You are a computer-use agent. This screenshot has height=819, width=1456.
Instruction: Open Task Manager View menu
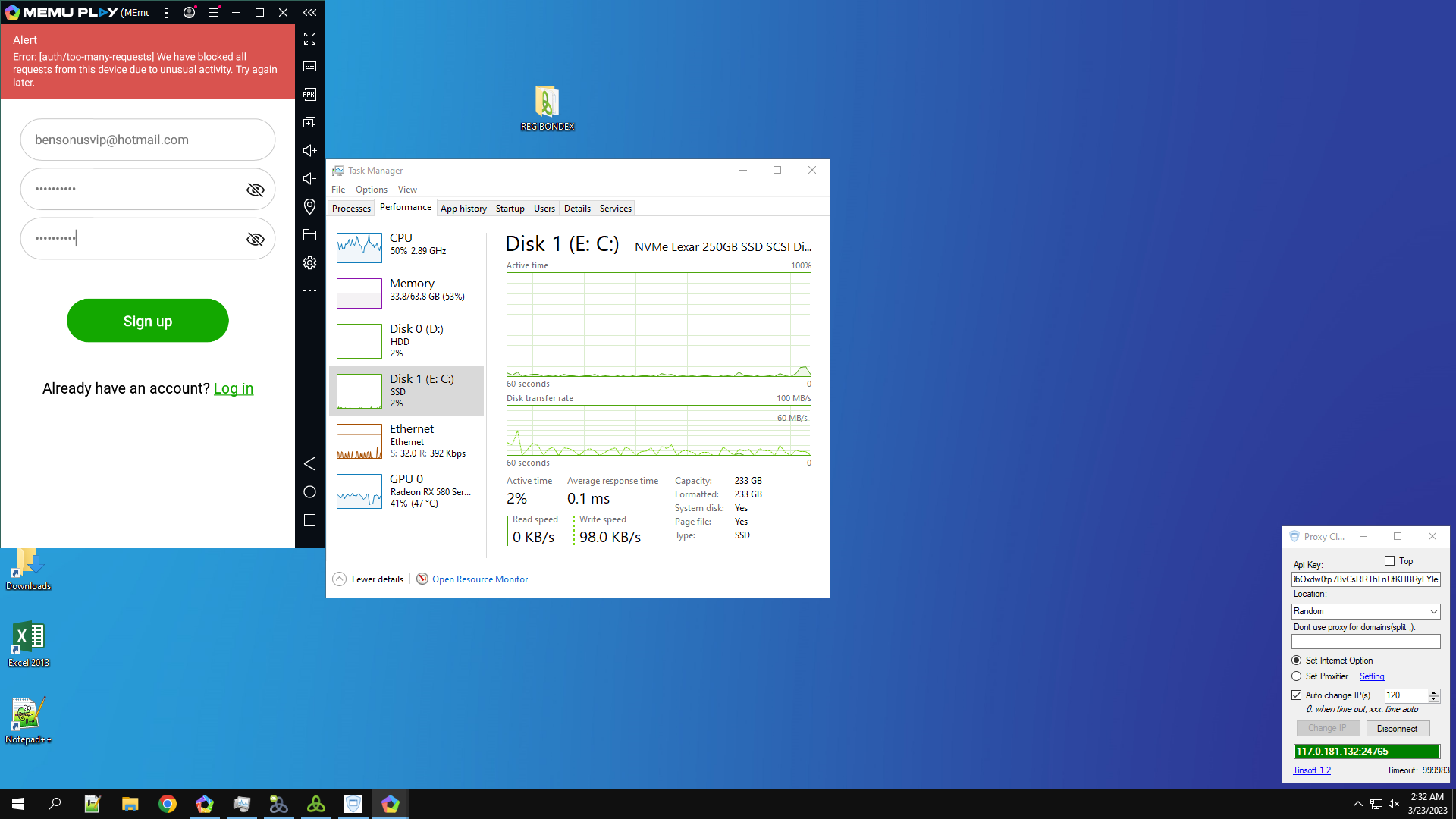(x=407, y=190)
